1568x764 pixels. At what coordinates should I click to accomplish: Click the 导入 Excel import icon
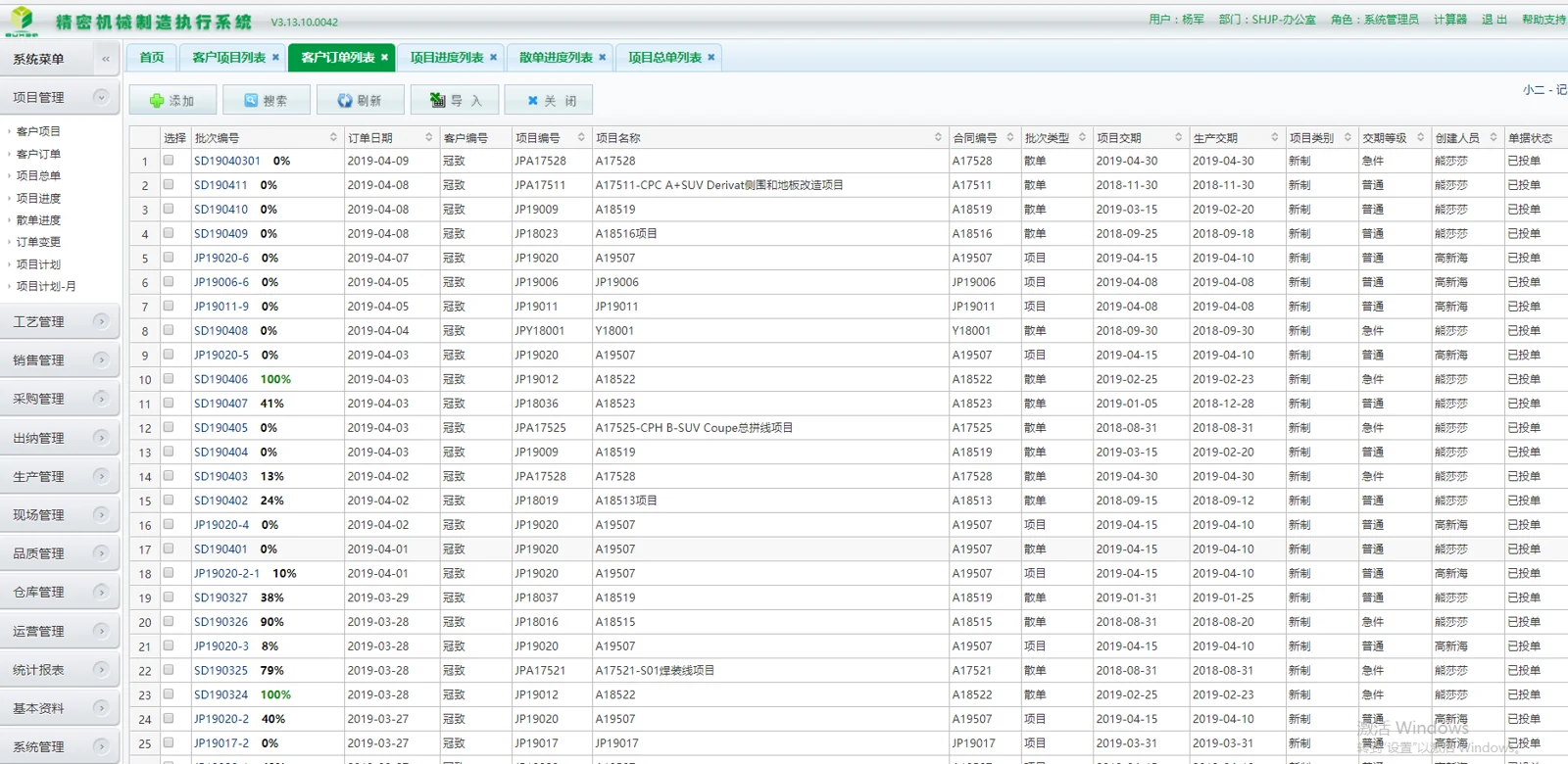(438, 100)
